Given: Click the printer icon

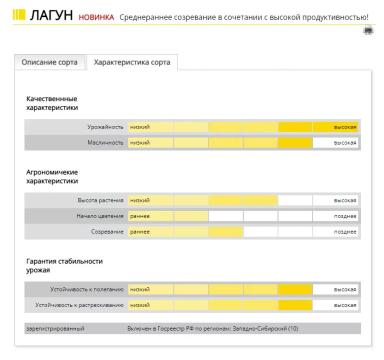Looking at the screenshot, I should click(x=368, y=31).
